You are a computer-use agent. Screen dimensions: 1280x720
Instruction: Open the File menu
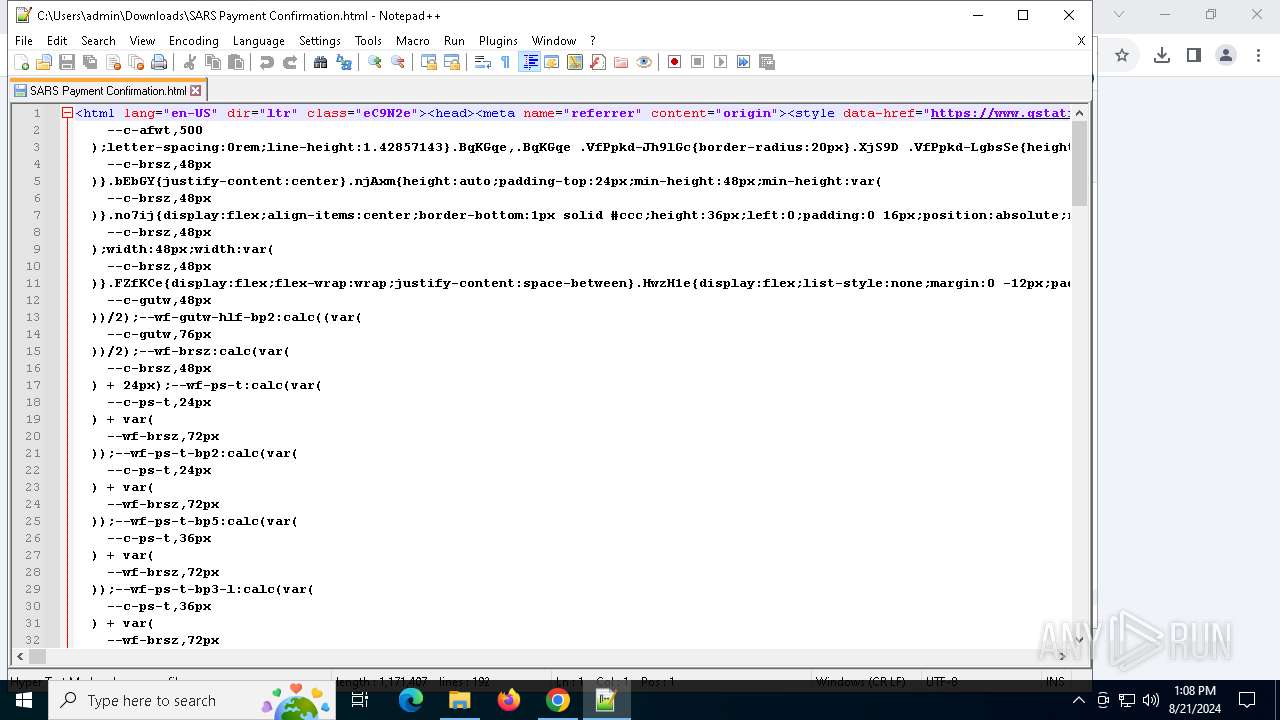coord(24,41)
